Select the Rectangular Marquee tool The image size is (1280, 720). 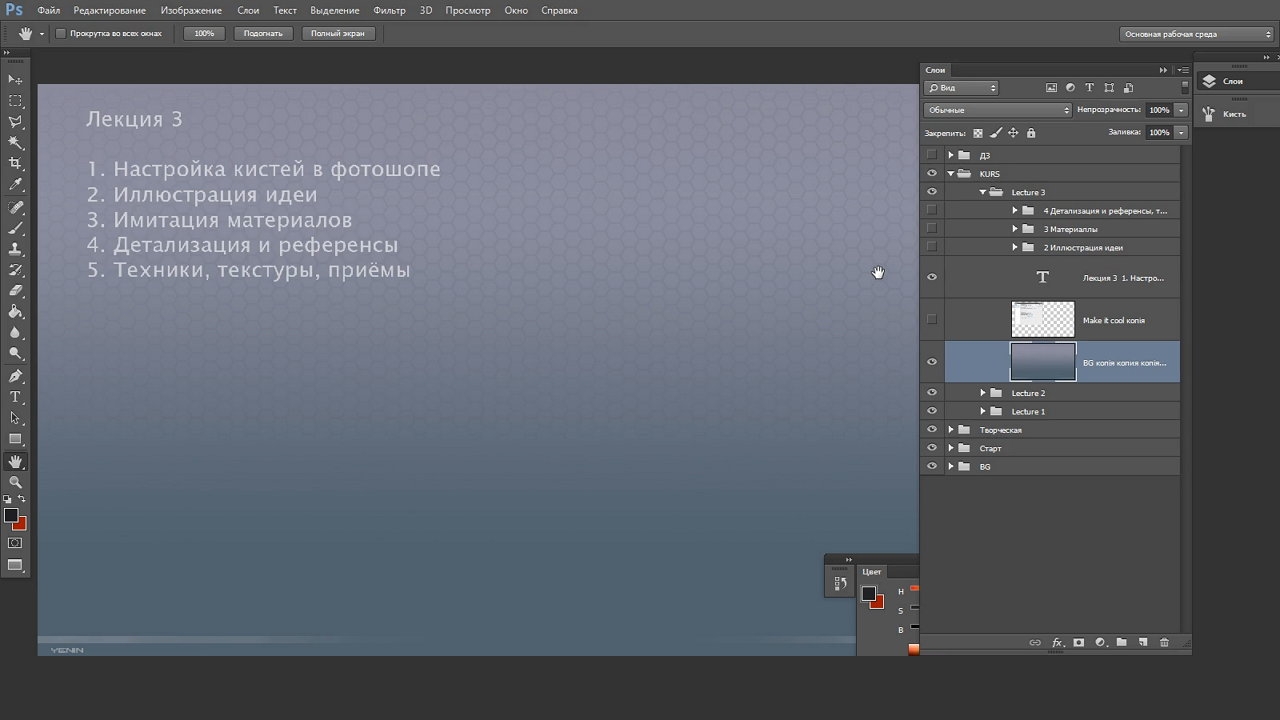click(15, 101)
